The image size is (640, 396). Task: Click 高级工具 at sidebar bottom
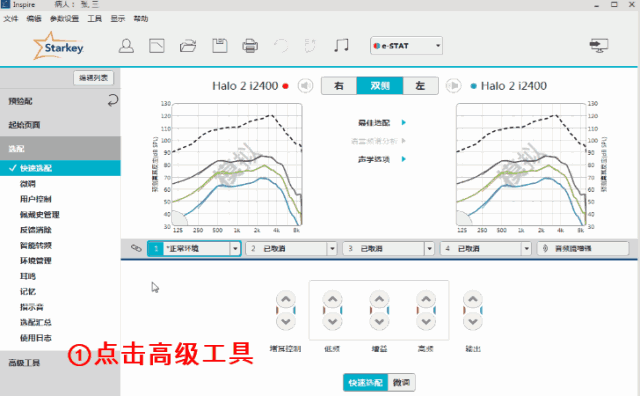coord(24,363)
